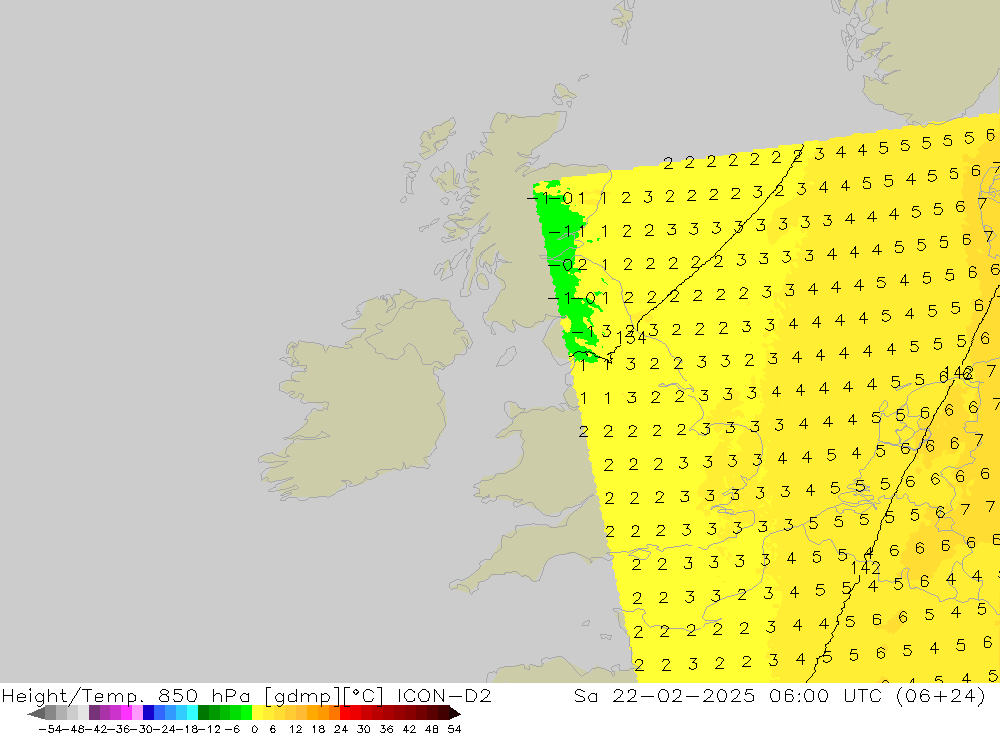Click the grey left arrow end of the color scale
This screenshot has height=733, width=1000.
tap(36, 713)
